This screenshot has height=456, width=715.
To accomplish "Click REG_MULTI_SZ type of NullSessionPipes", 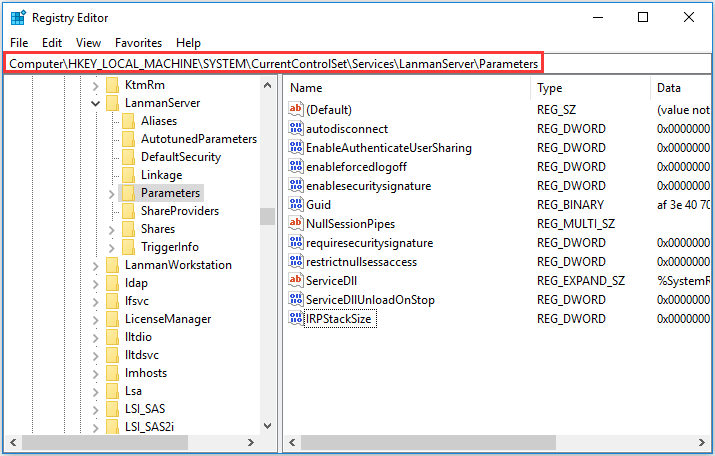I will [x=575, y=223].
